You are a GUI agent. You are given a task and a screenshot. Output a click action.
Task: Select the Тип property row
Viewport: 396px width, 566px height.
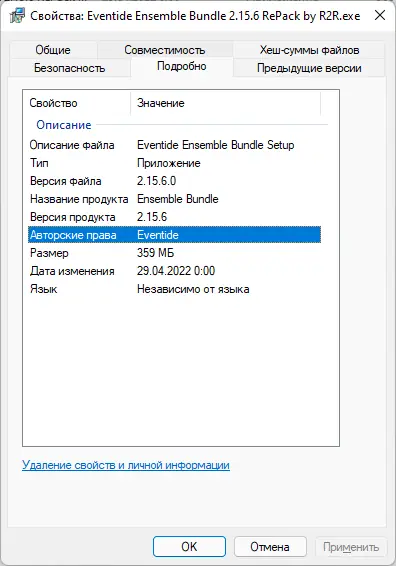174,163
